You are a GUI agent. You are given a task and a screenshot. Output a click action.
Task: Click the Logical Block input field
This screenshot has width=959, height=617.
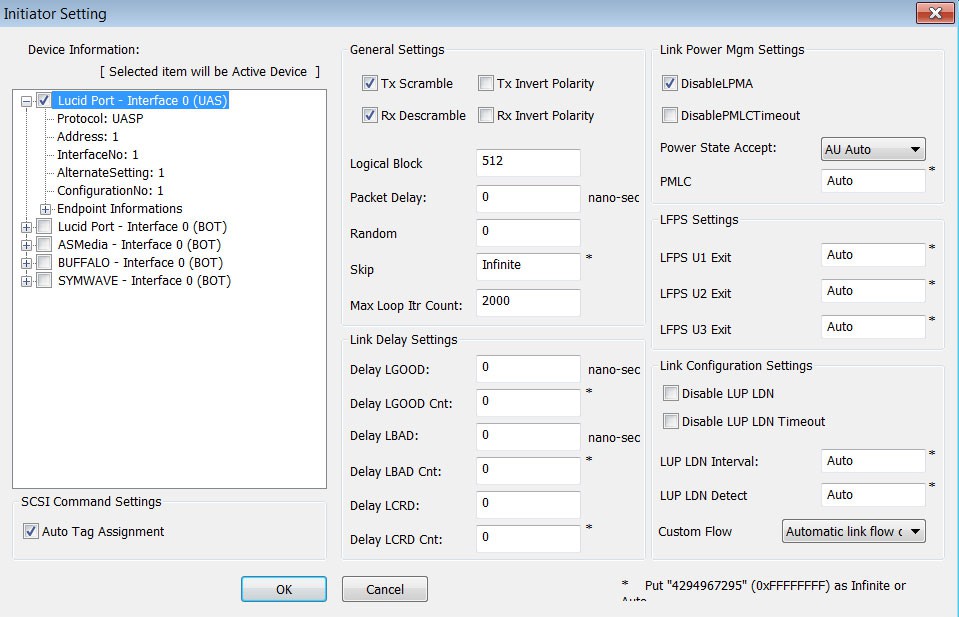point(528,163)
